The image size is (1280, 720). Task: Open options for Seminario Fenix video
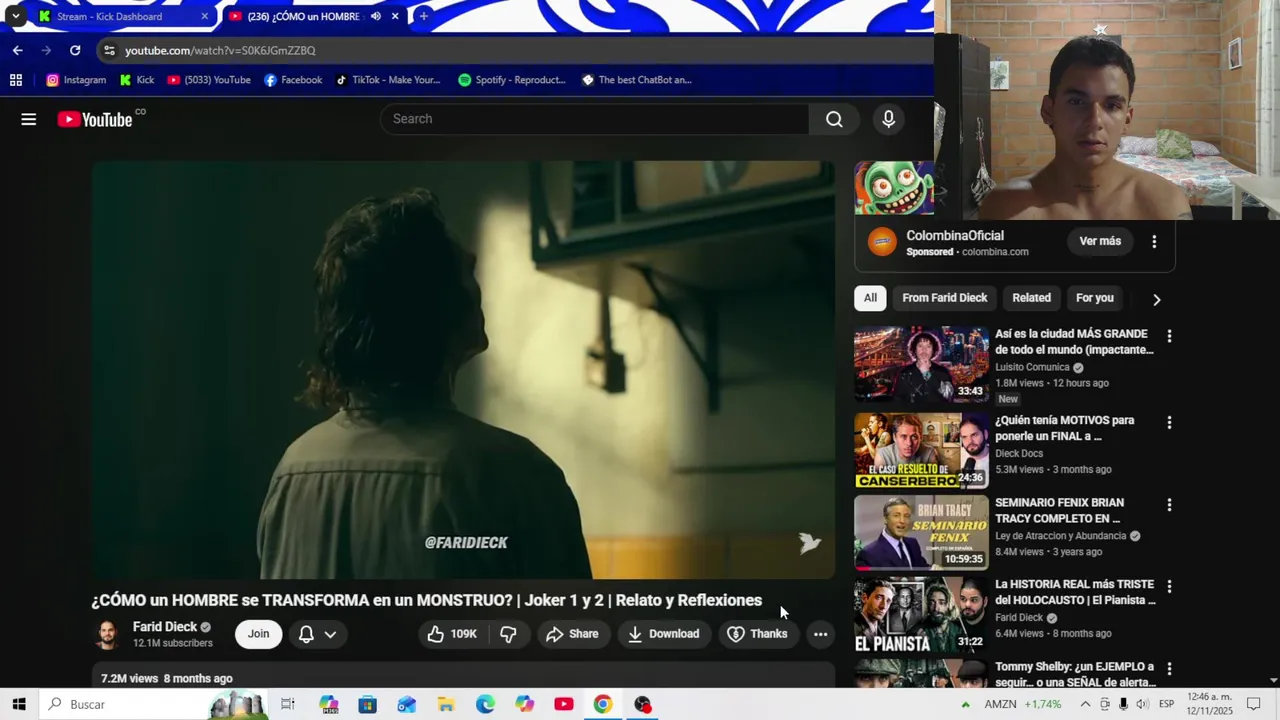coord(1169,505)
